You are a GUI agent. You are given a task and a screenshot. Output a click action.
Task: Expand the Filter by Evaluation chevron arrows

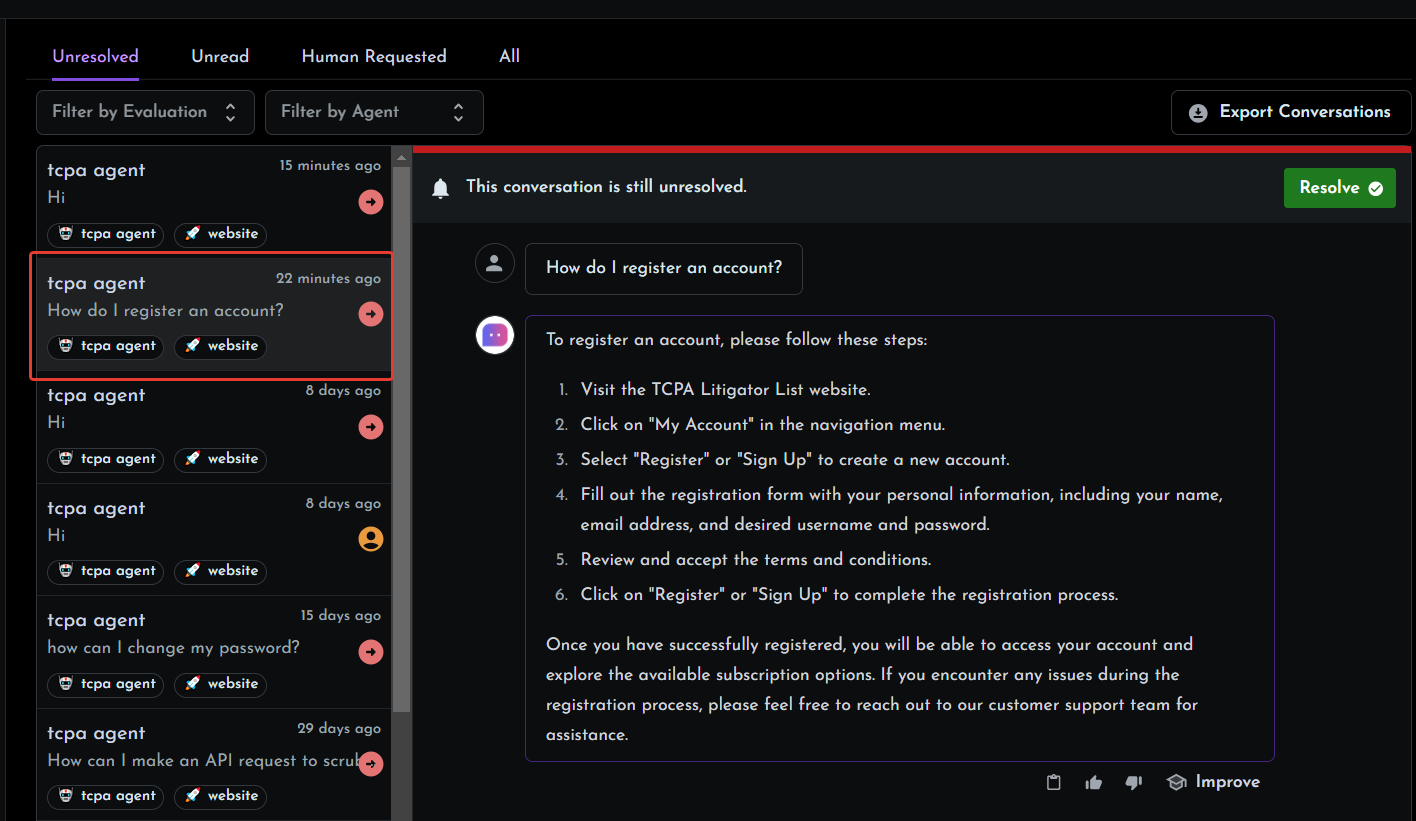pyautogui.click(x=232, y=112)
